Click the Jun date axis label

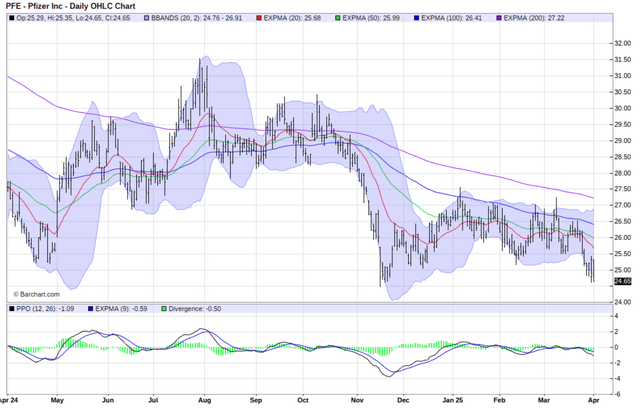coord(108,400)
